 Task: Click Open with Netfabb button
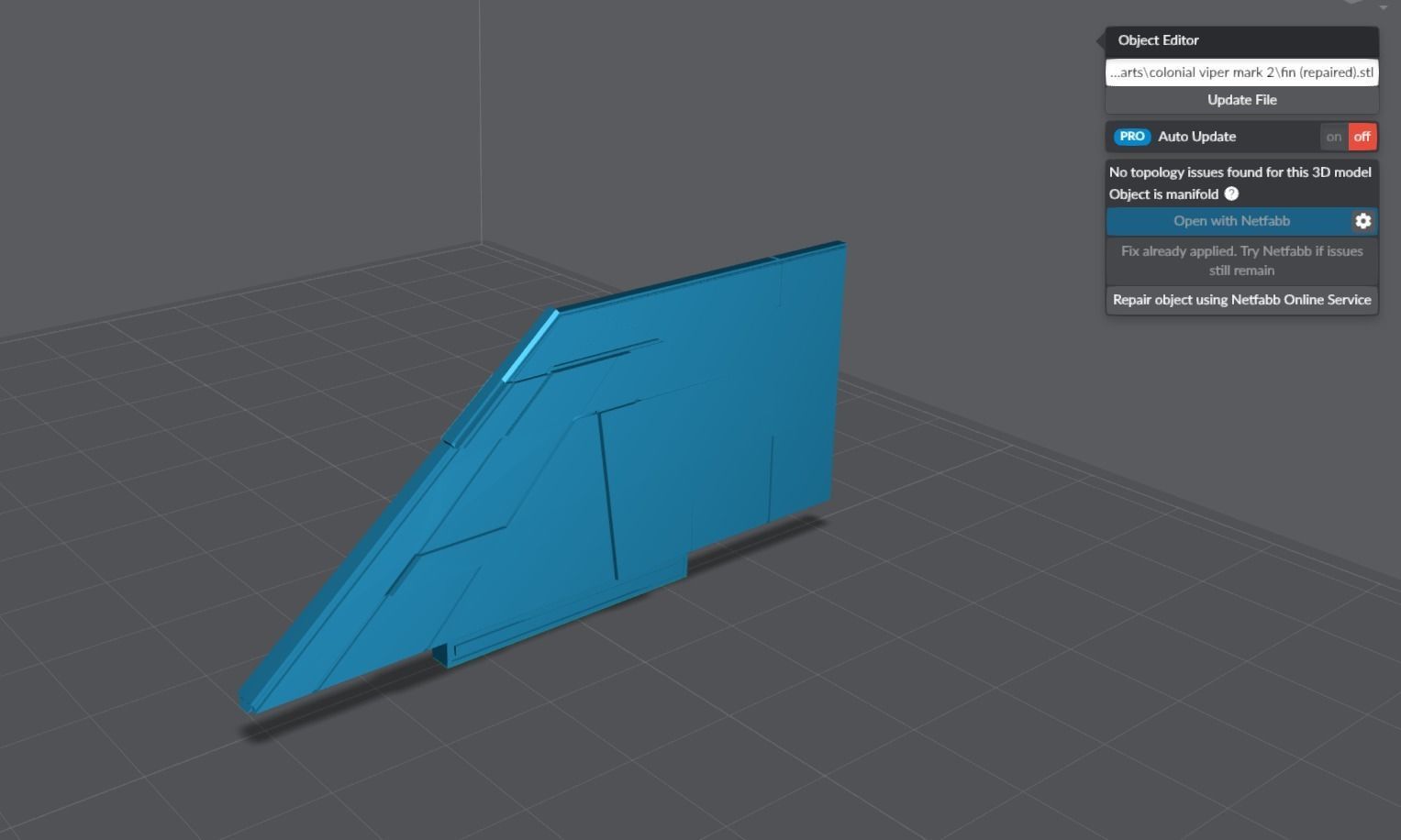tap(1229, 221)
